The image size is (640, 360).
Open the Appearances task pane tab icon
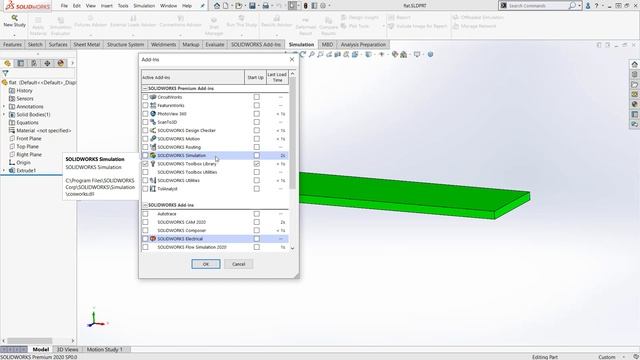click(634, 104)
